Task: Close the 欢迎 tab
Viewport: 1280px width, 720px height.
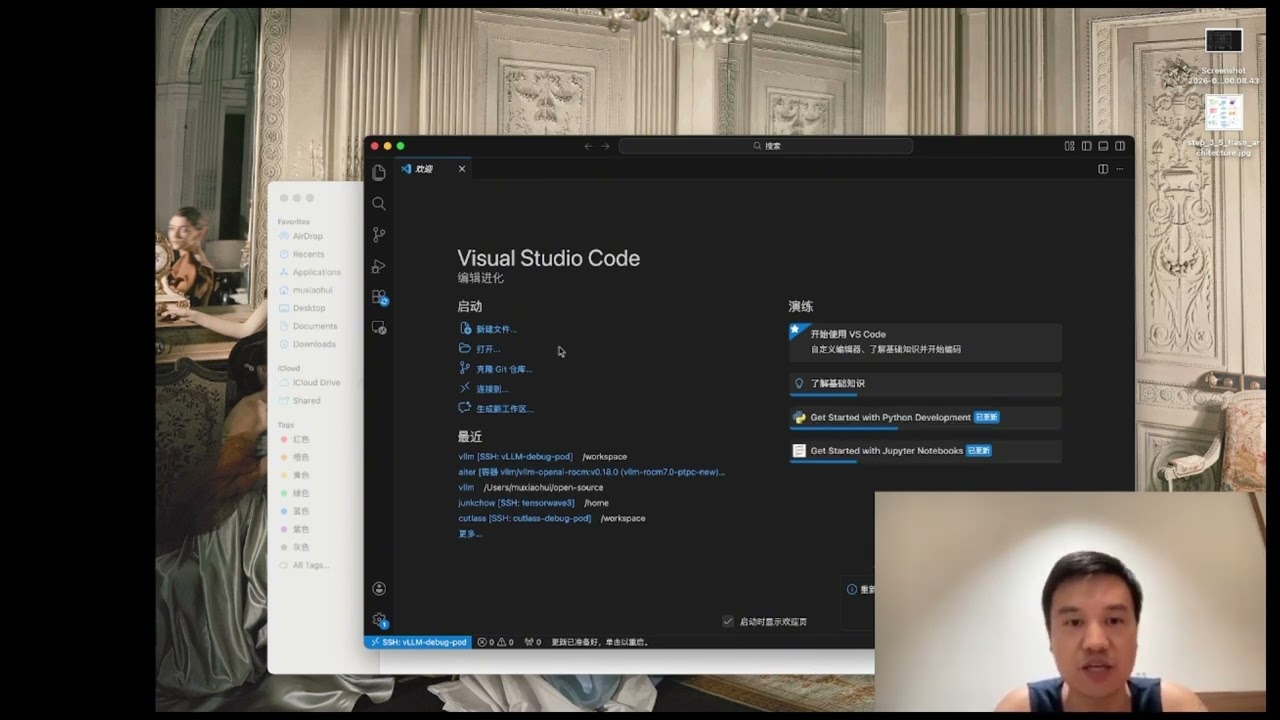Action: click(462, 169)
